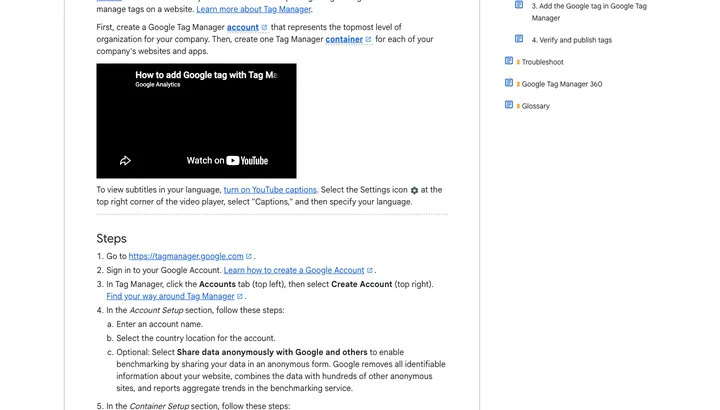Click the 'Steps' heading
The height and width of the screenshot is (410, 720).
click(111, 239)
